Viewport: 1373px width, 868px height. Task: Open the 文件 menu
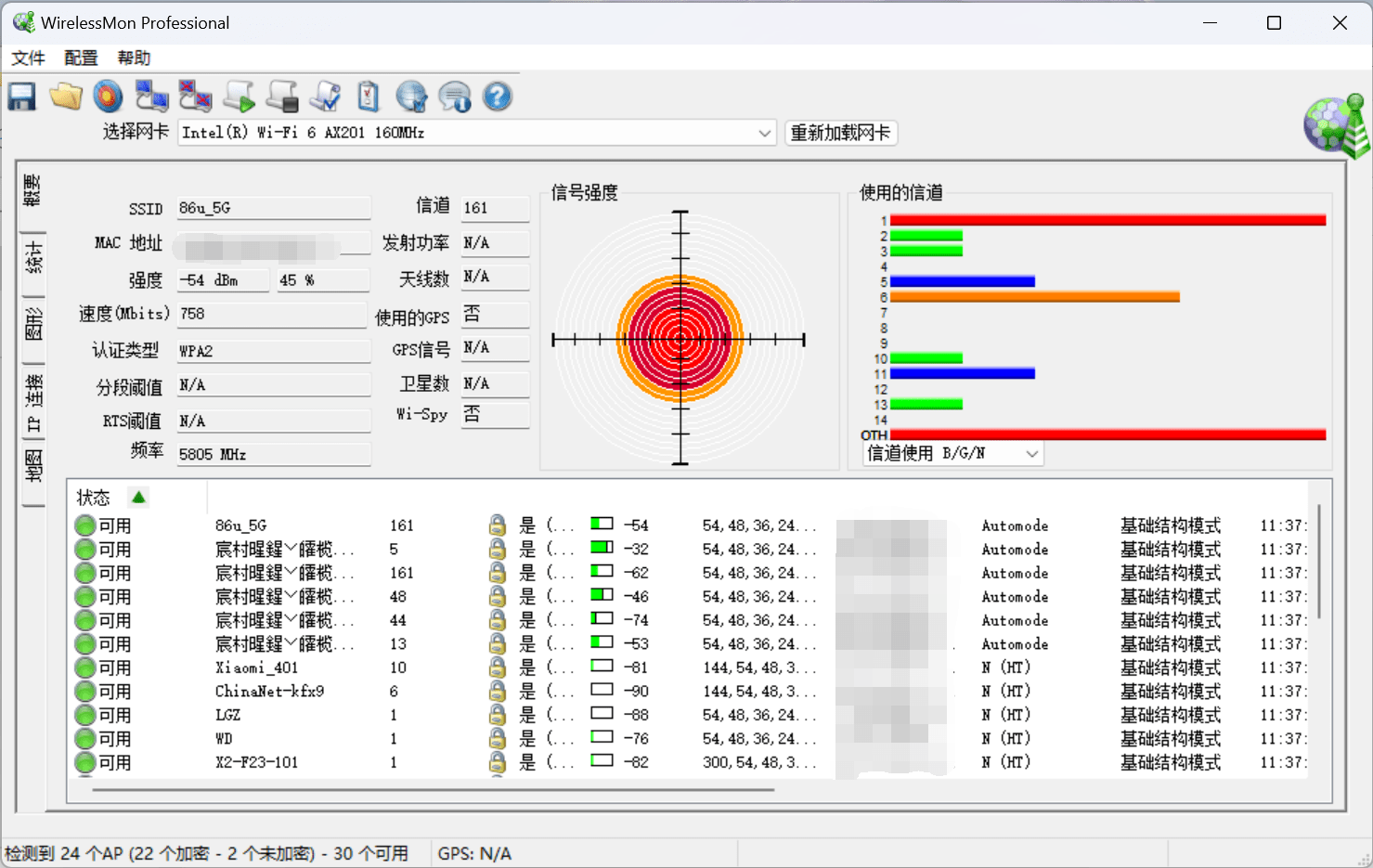point(28,58)
